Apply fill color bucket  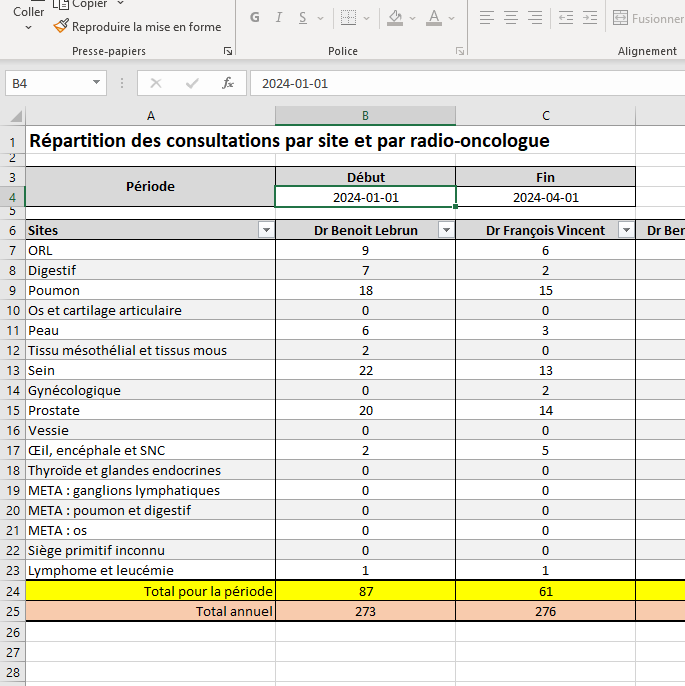point(395,18)
